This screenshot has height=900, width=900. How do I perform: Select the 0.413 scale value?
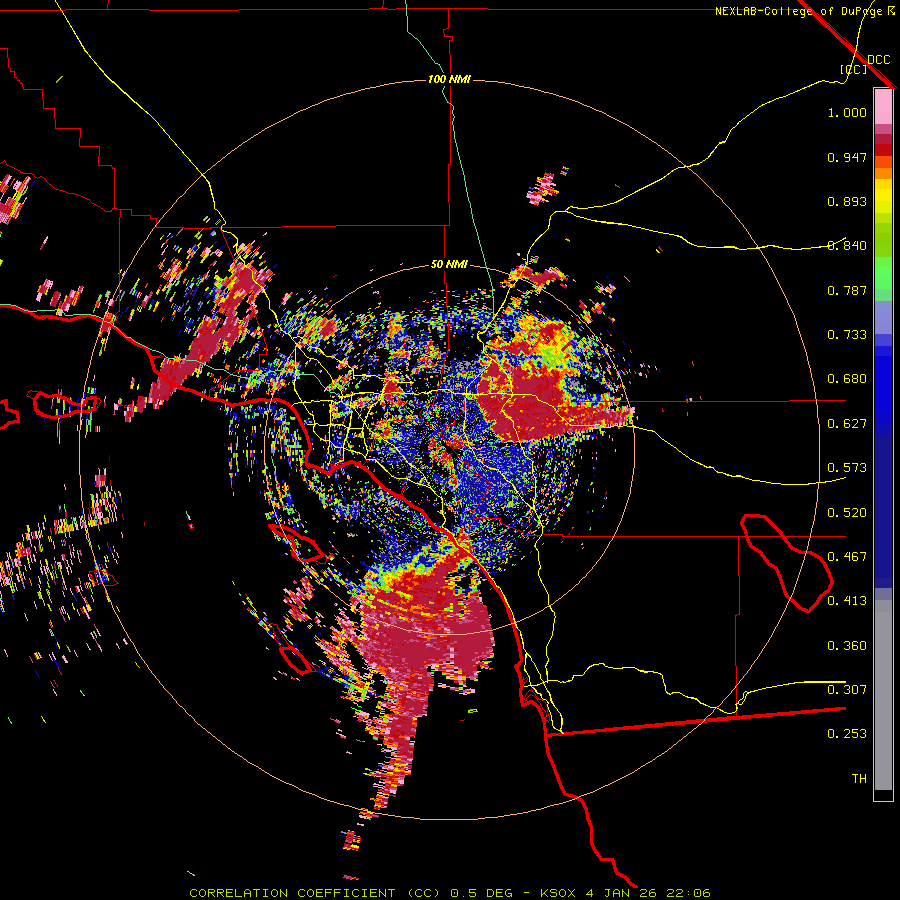pos(847,601)
